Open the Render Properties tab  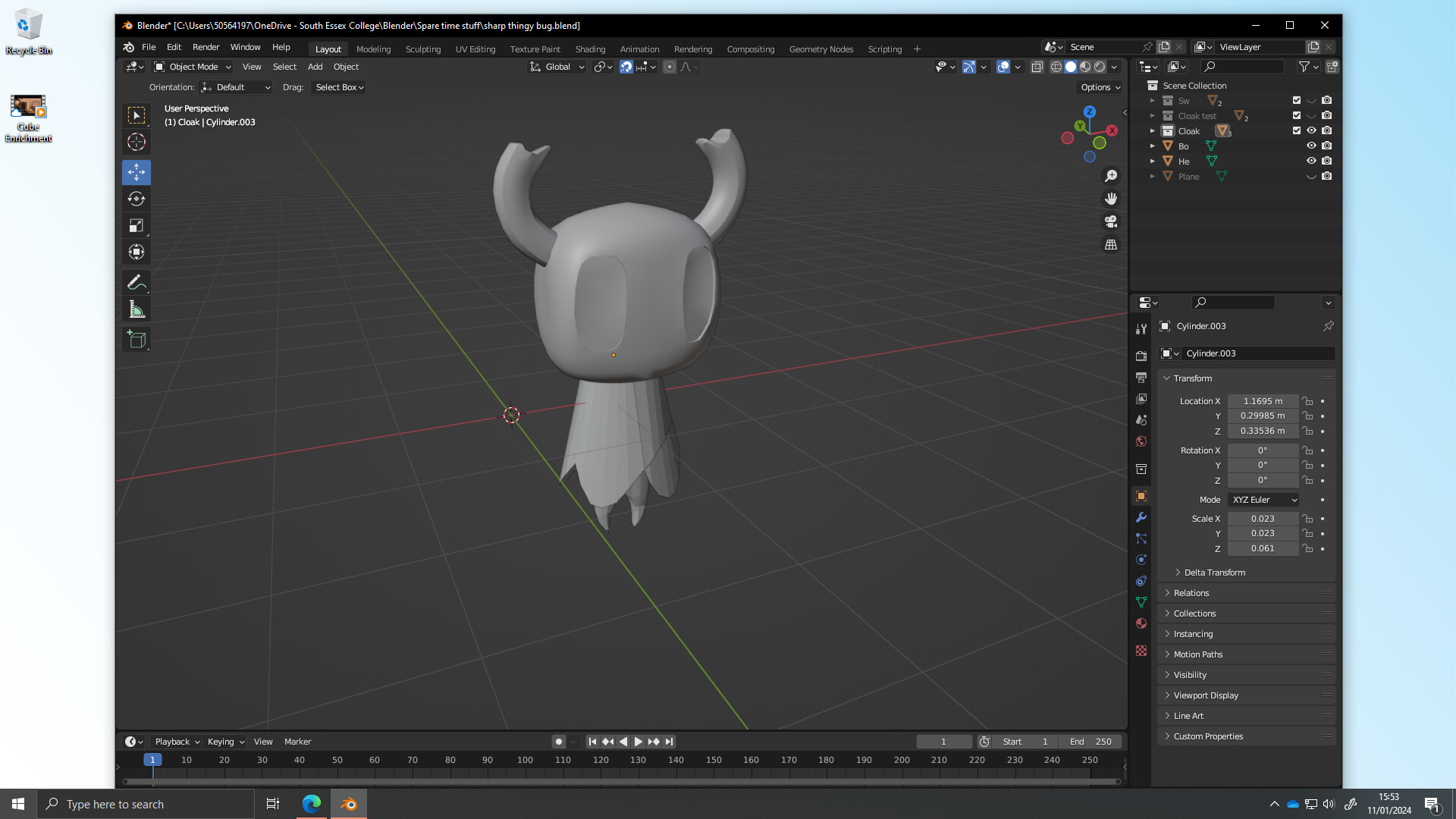point(1141,355)
